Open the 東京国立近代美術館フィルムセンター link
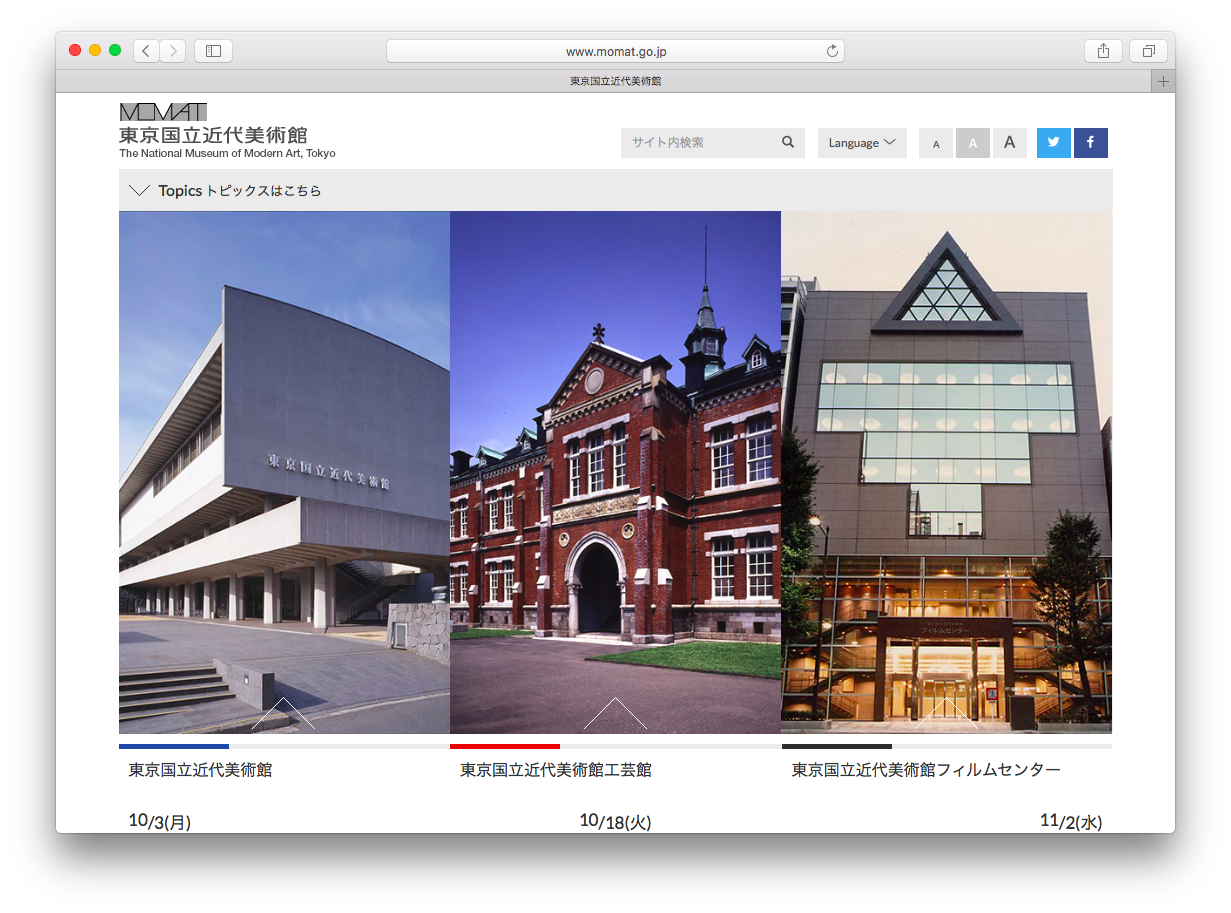1231x913 pixels. [926, 770]
